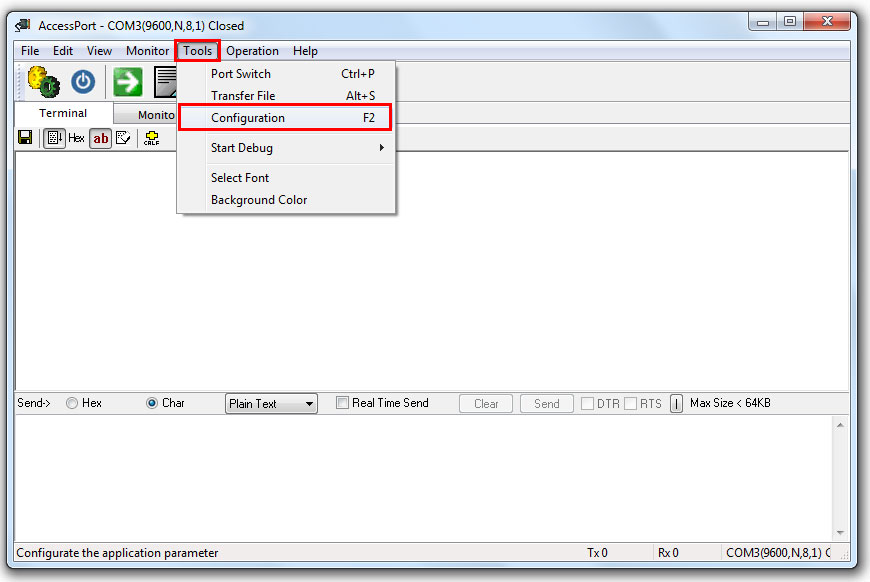Screen dimensions: 870x582
Task: Click the 'Max Size < 64KB' label
Action: (730, 403)
